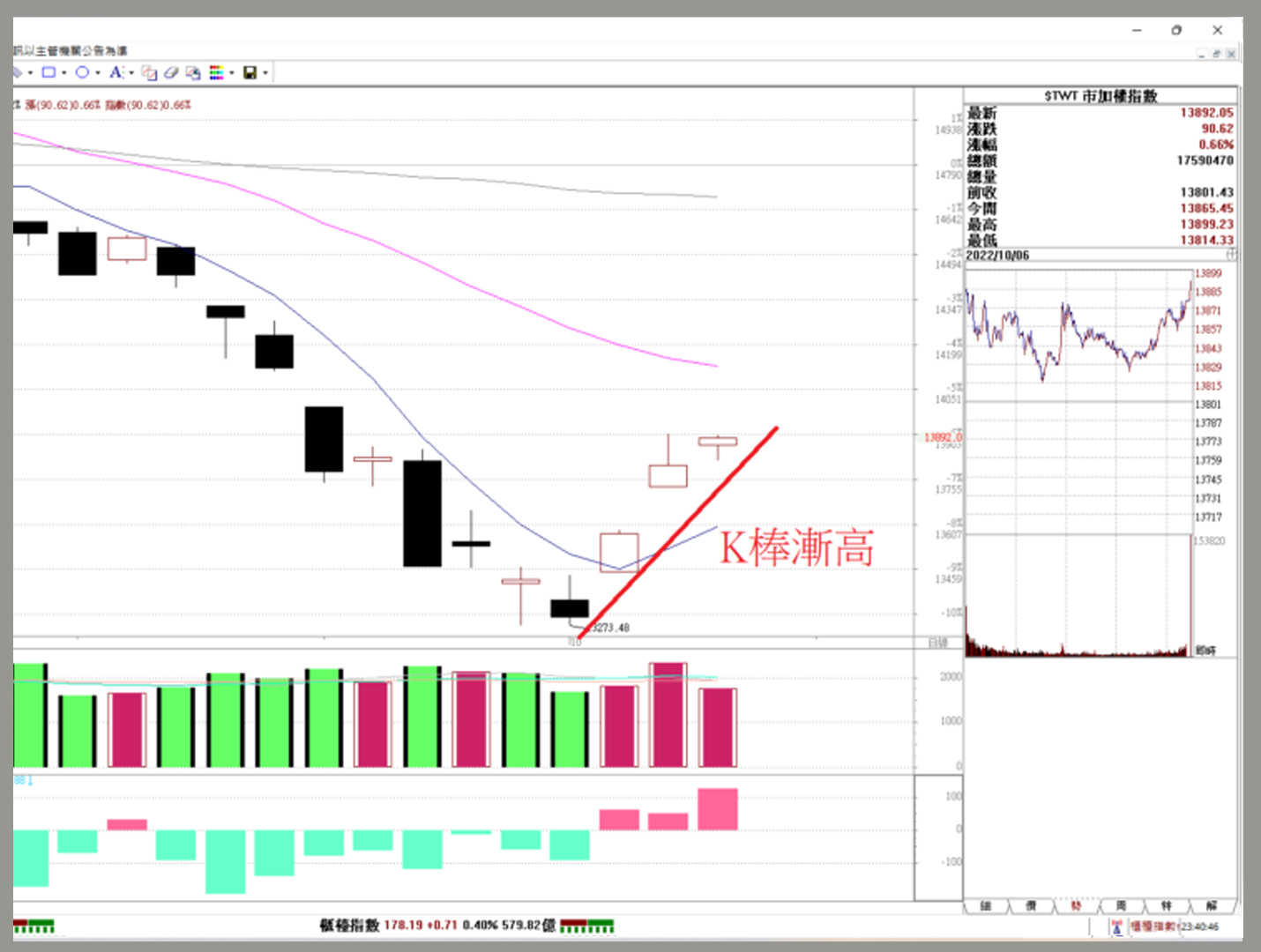Select the text annotation 'A' tool
1261x952 pixels.
pyautogui.click(x=116, y=73)
